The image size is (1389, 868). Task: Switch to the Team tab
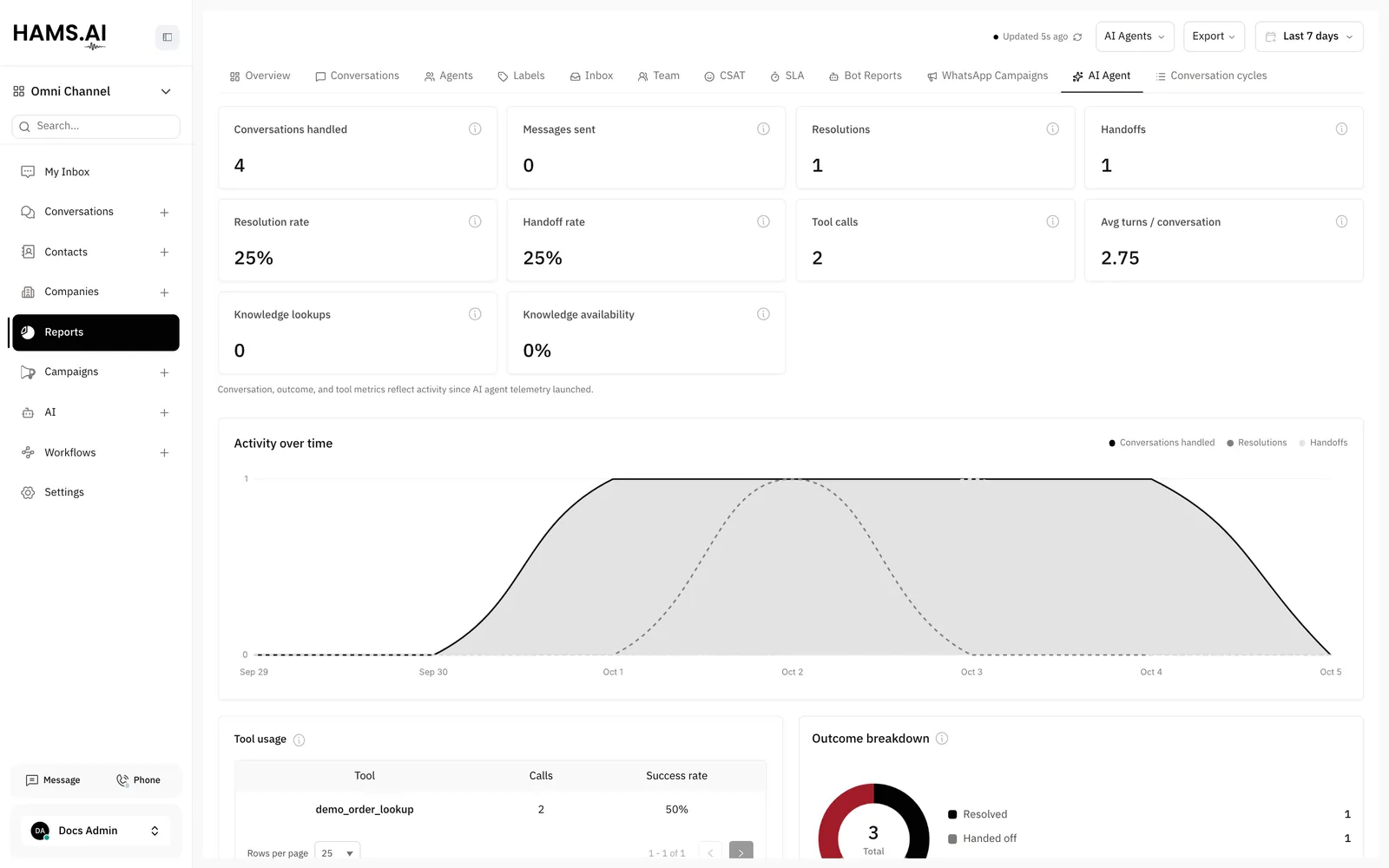(659, 76)
